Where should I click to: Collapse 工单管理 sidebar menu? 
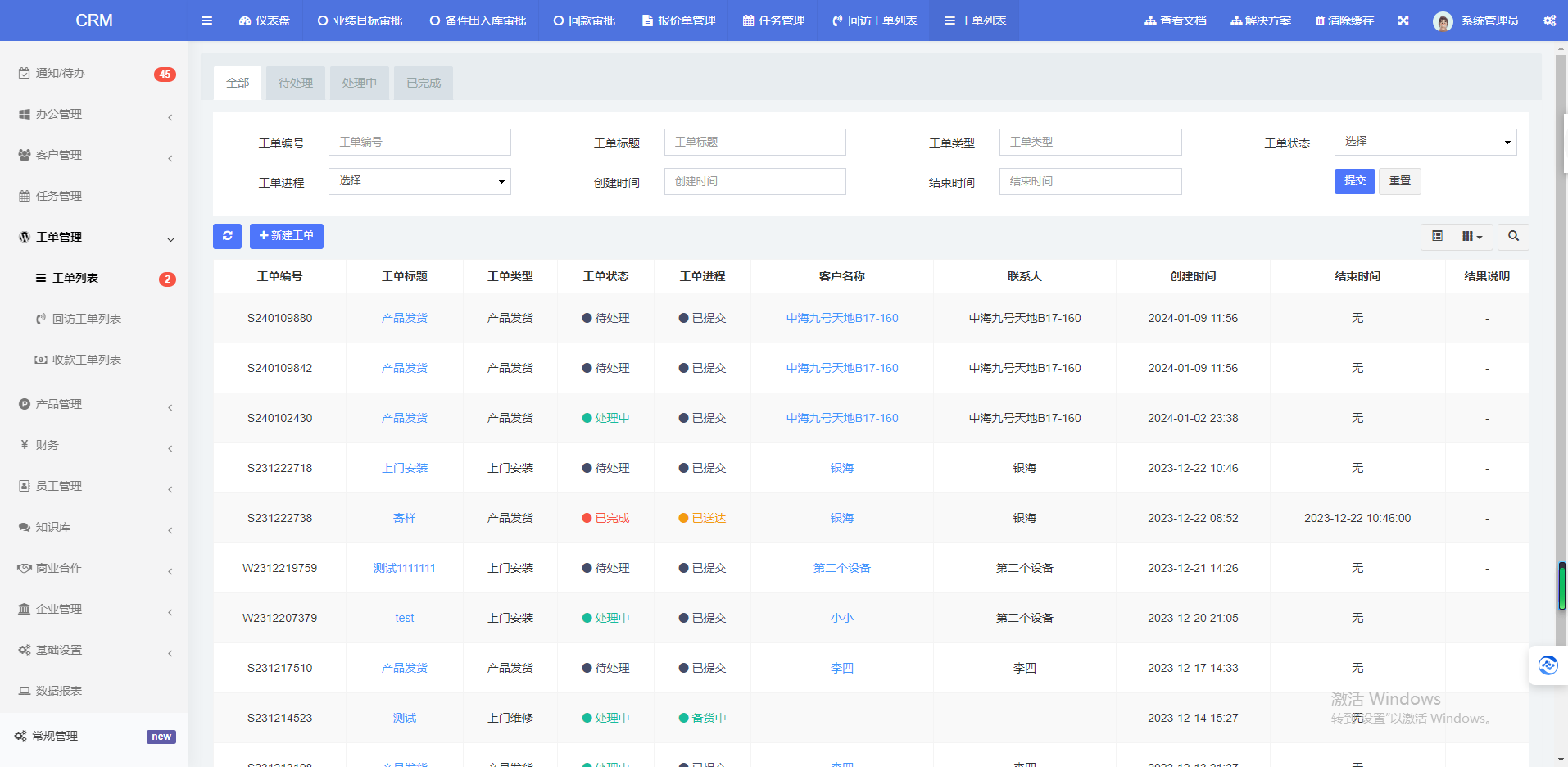[x=94, y=237]
